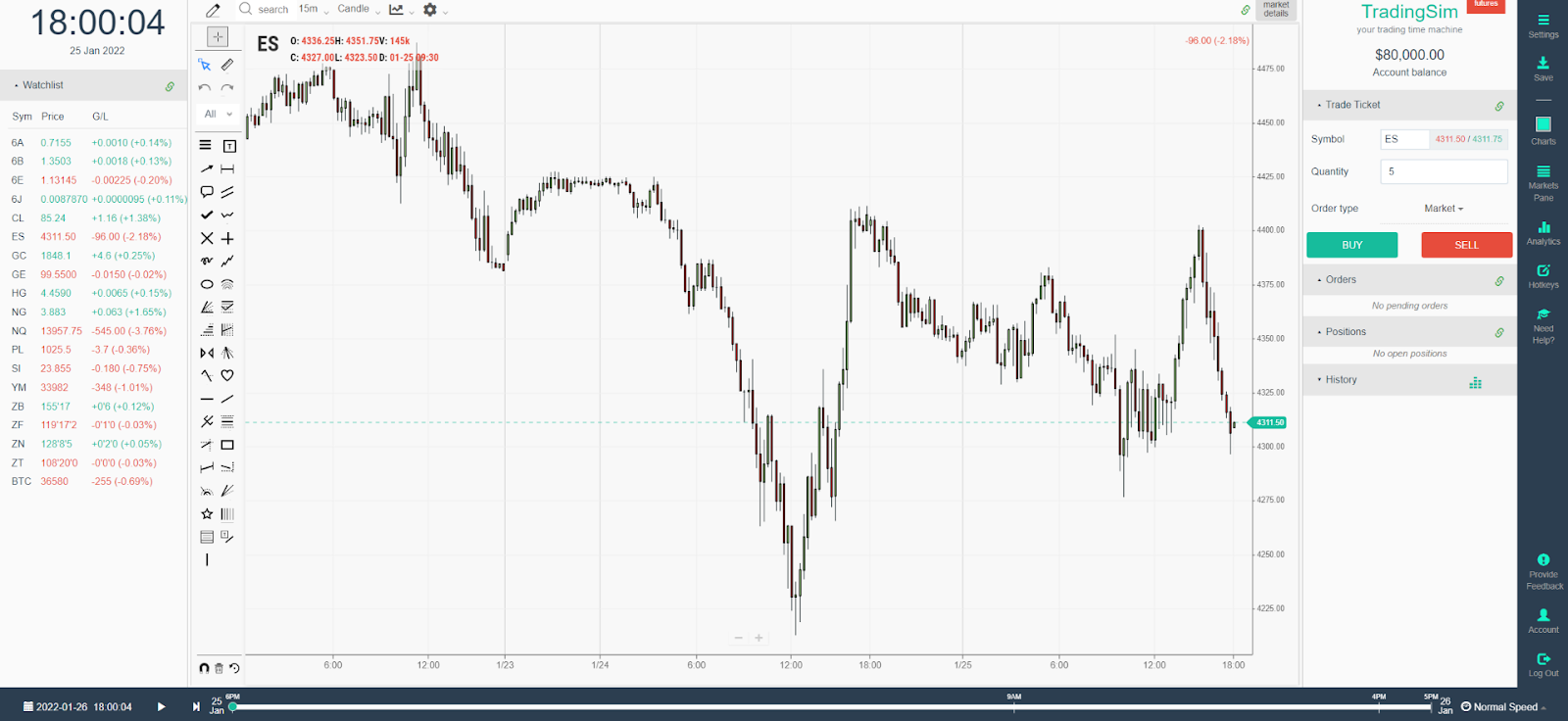Select the callout speech bubble tool

click(x=207, y=192)
